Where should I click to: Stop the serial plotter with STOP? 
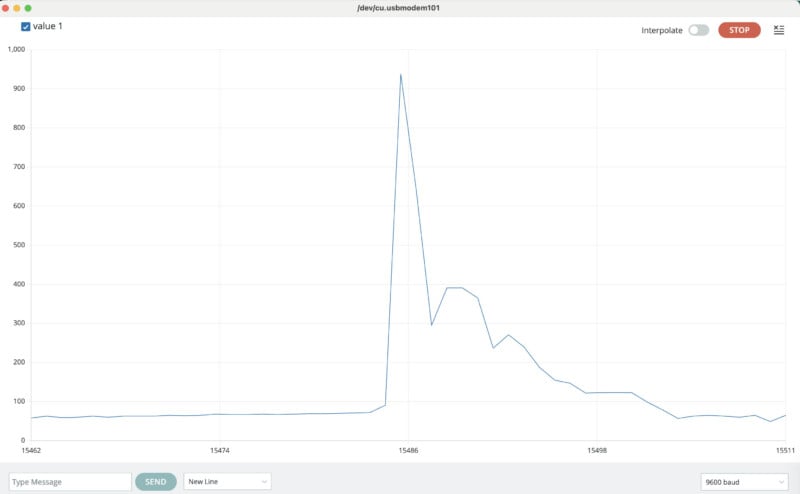739,30
